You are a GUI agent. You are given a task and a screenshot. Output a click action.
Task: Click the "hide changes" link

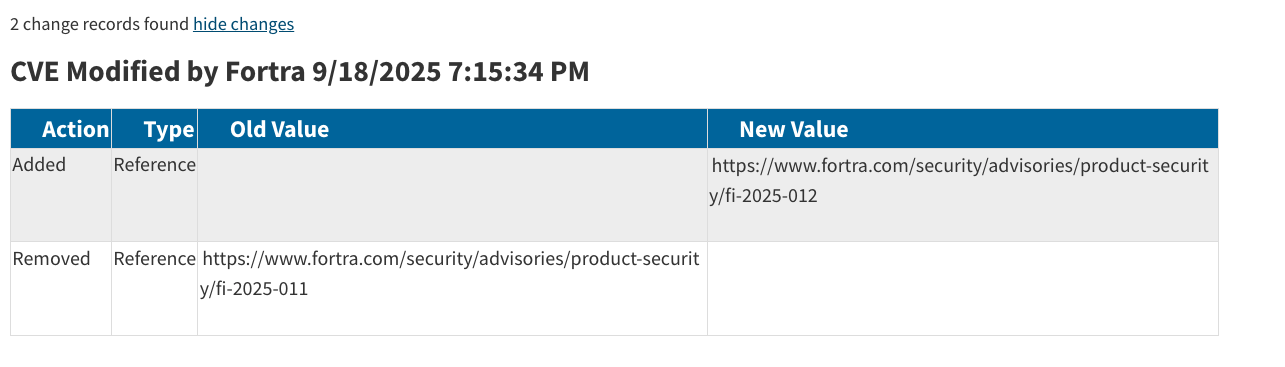243,24
